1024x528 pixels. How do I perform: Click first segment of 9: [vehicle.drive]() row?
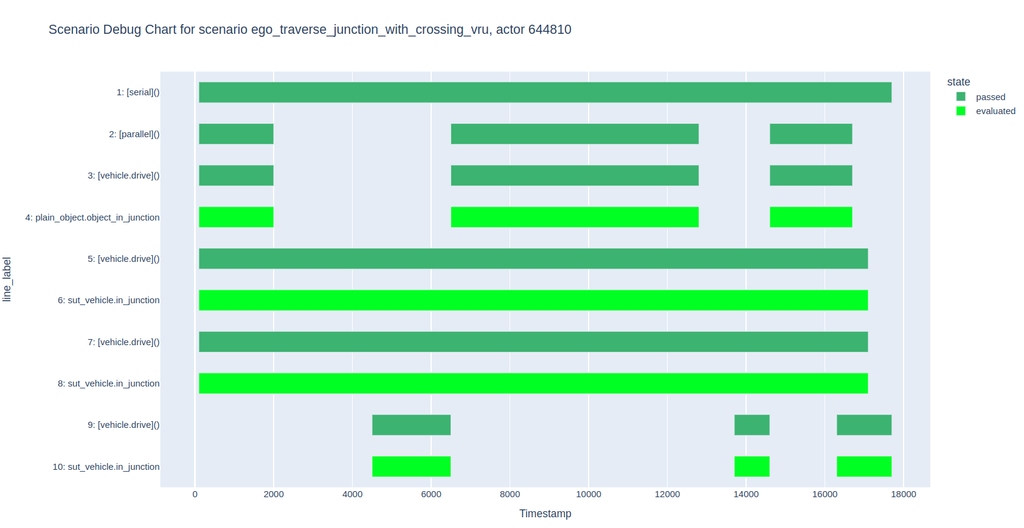(411, 425)
